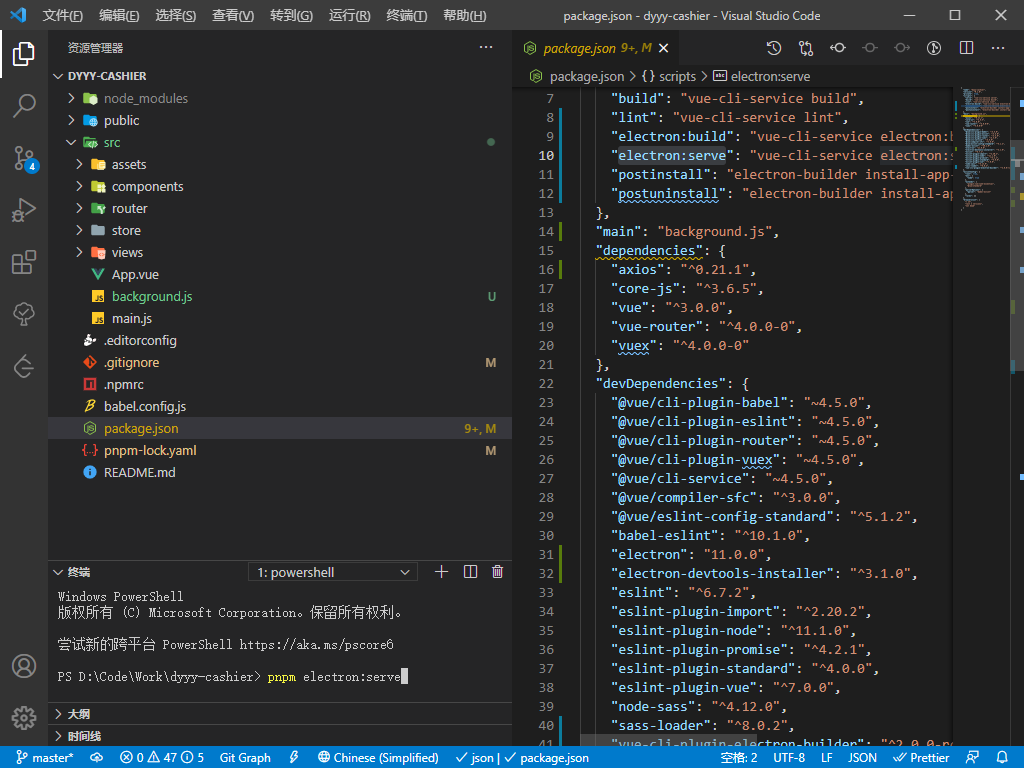The width and height of the screenshot is (1024, 768).
Task: Open the Search view in activity bar
Action: (x=24, y=105)
